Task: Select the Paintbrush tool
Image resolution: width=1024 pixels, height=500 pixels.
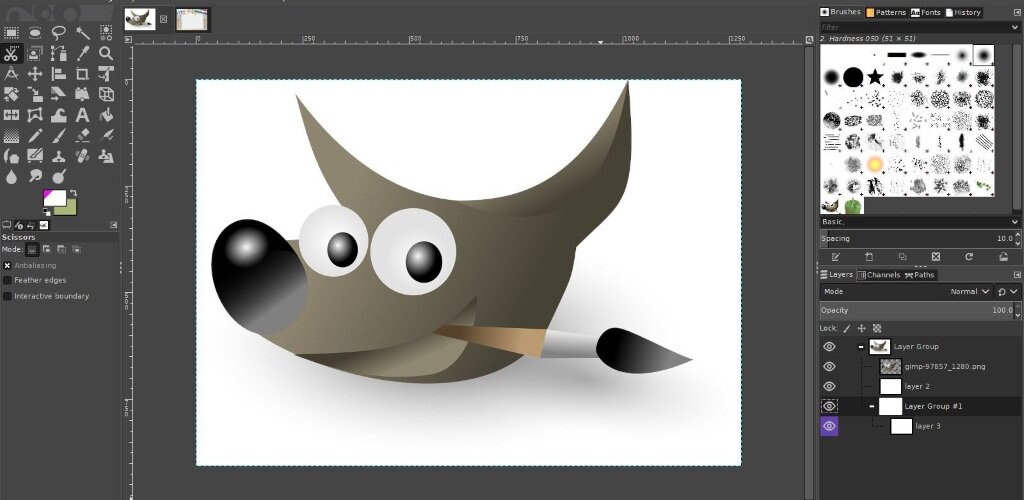Action: 59,136
